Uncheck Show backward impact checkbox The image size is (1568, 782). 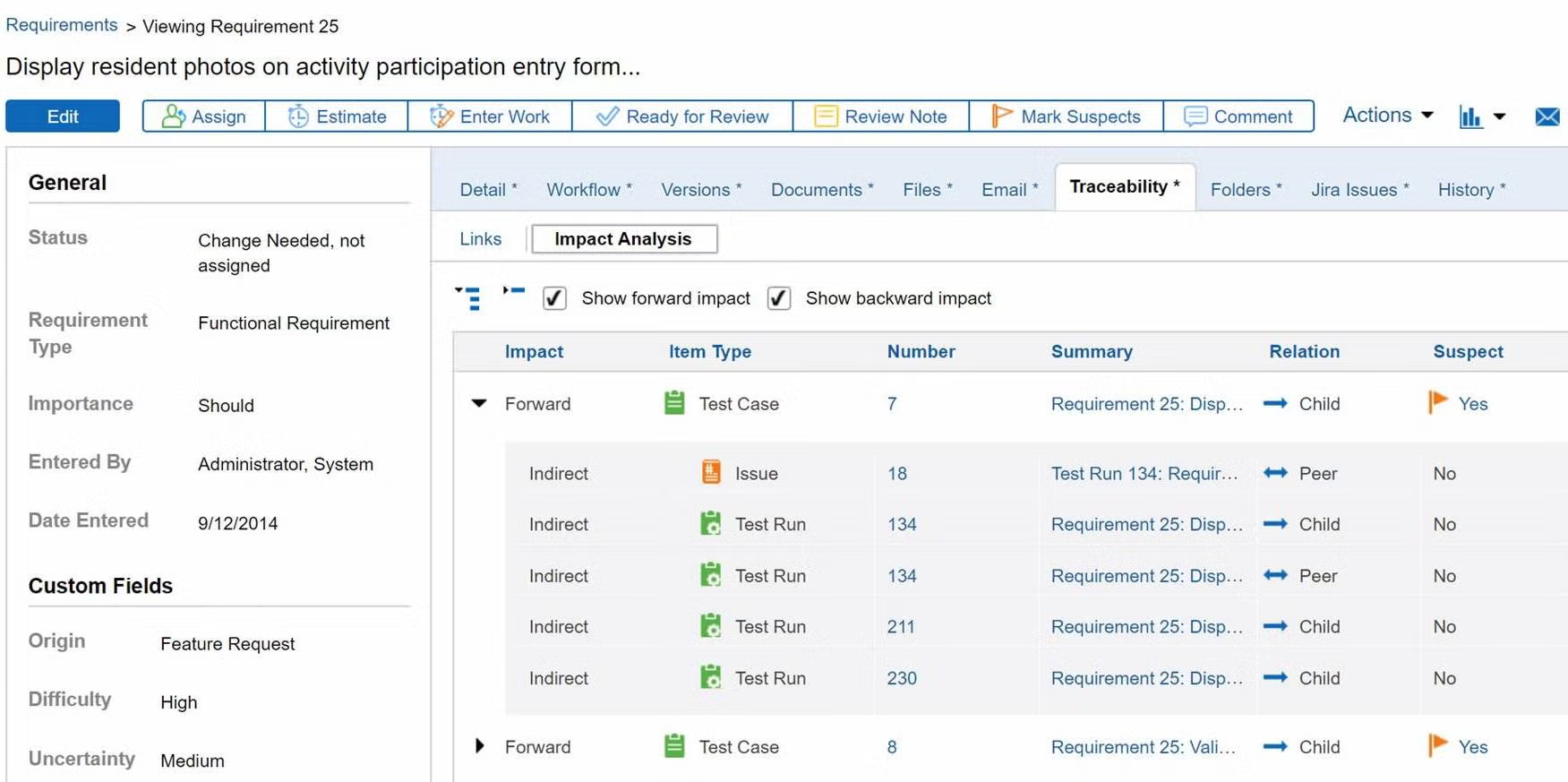[779, 298]
